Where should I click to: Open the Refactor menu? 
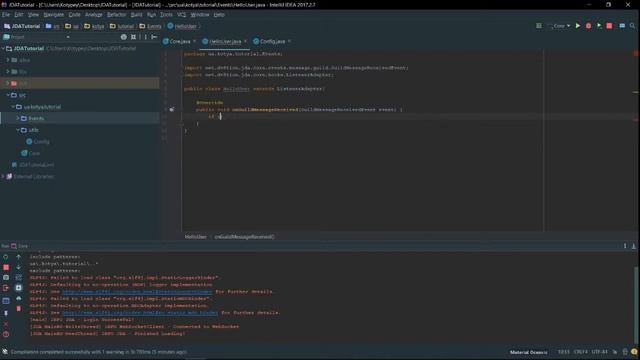pos(116,14)
